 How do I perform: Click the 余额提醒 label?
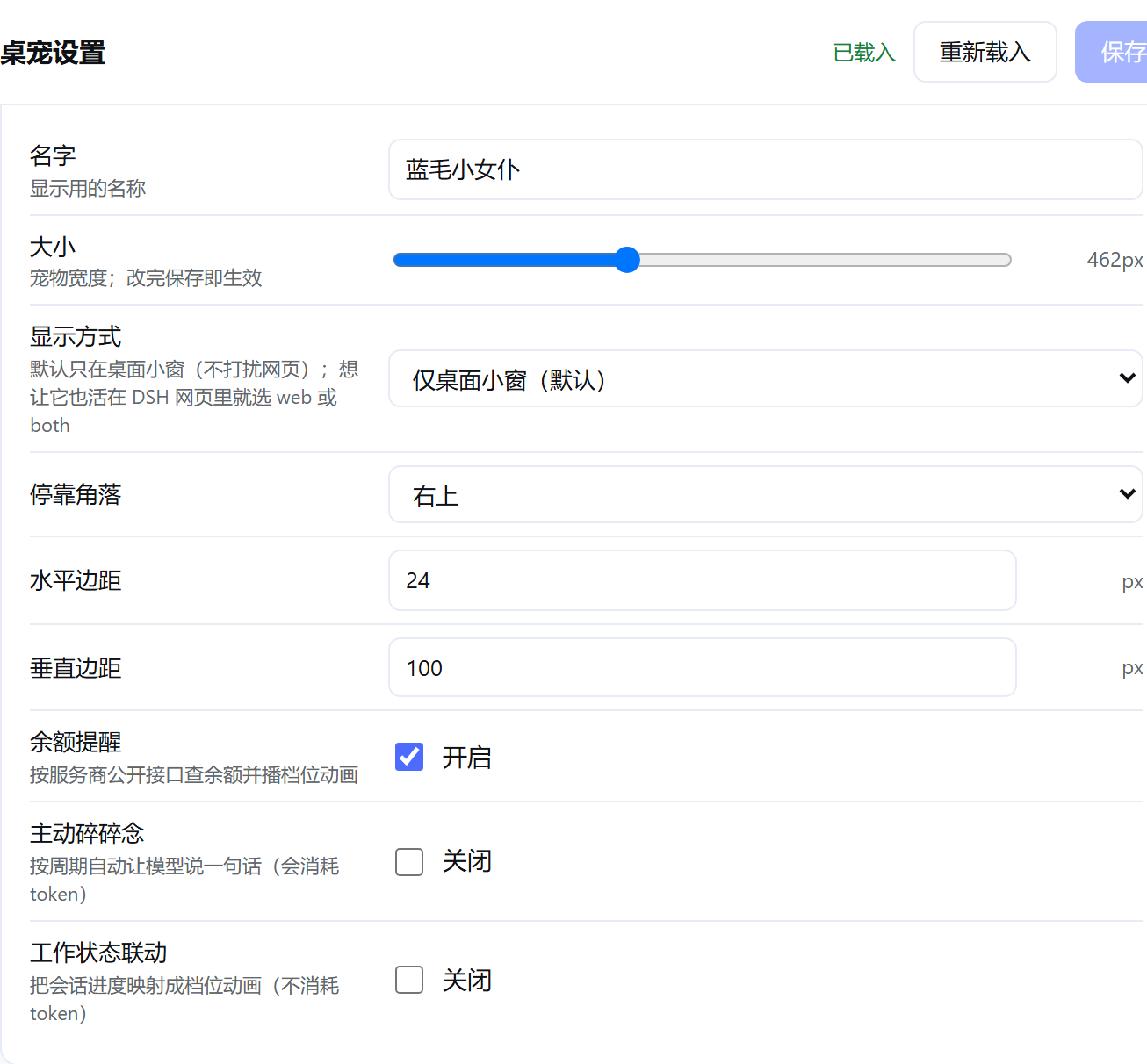tap(76, 742)
